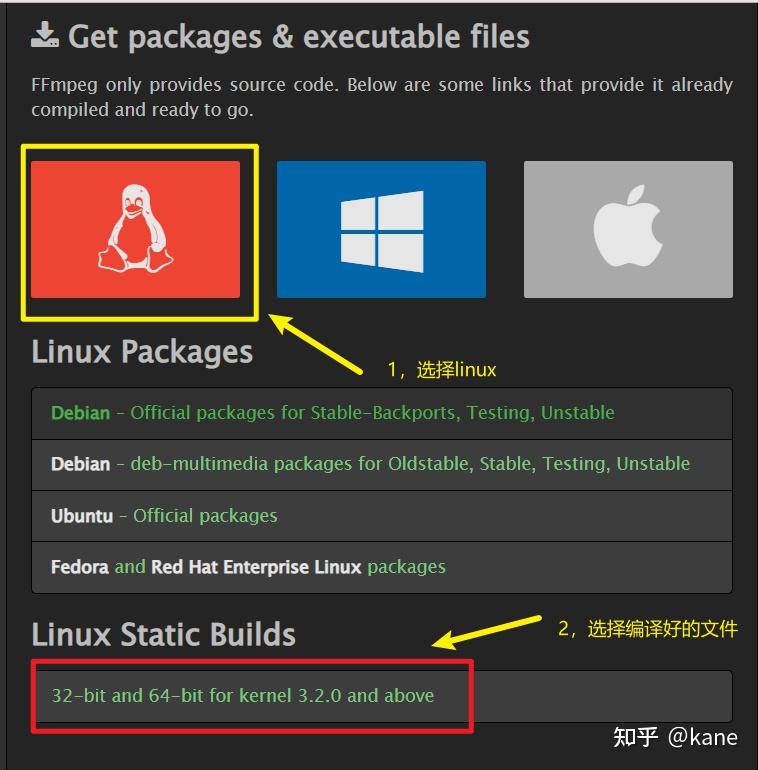Click the Linux Static Builds heading
This screenshot has height=770, width=758.
pyautogui.click(x=163, y=634)
